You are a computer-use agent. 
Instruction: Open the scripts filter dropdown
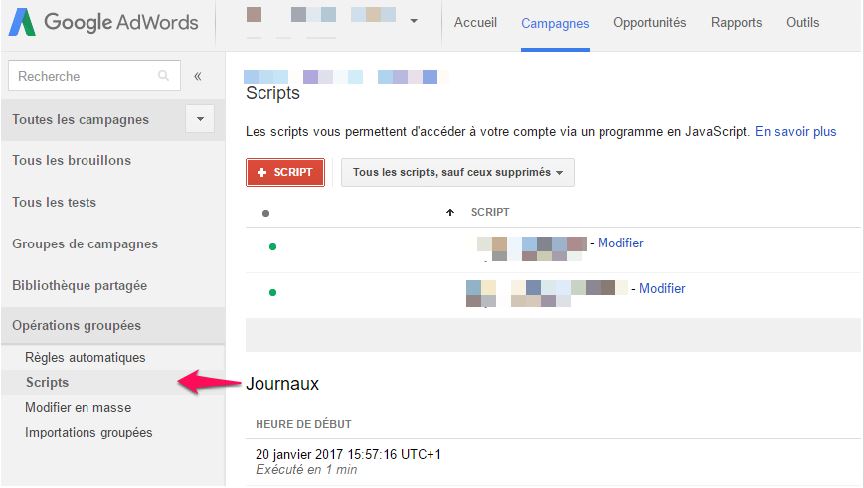pyautogui.click(x=457, y=172)
